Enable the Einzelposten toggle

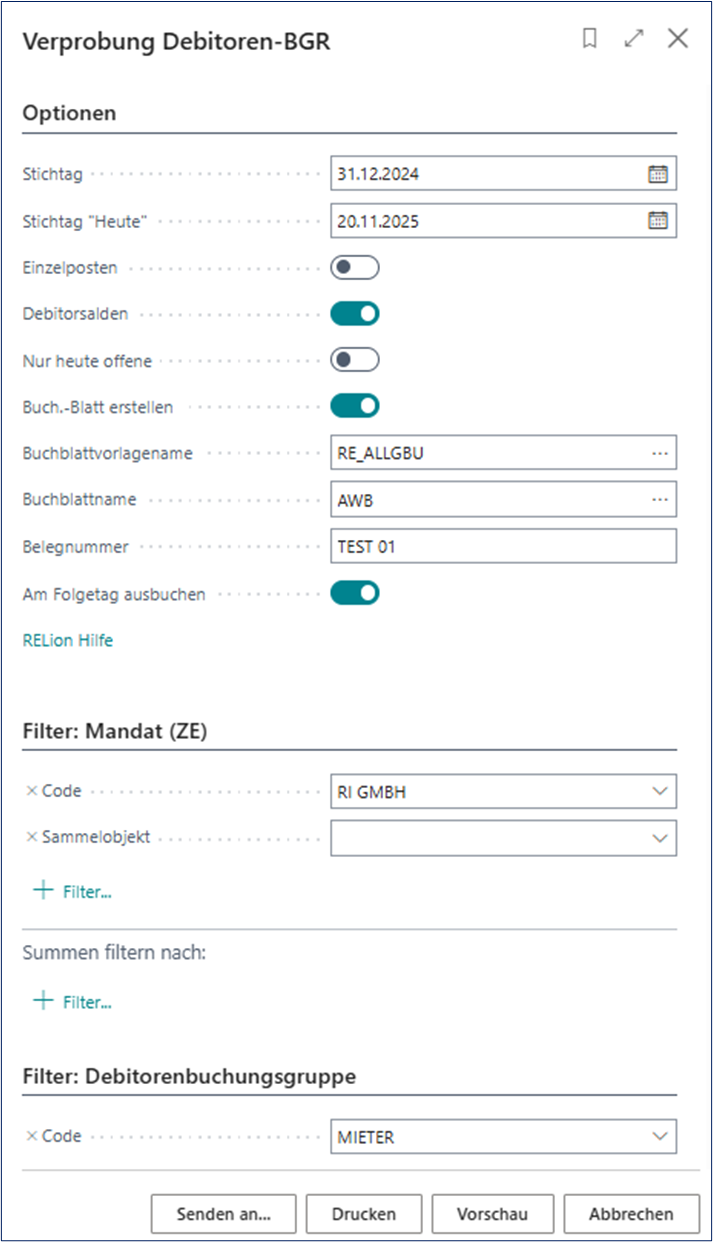[355, 268]
